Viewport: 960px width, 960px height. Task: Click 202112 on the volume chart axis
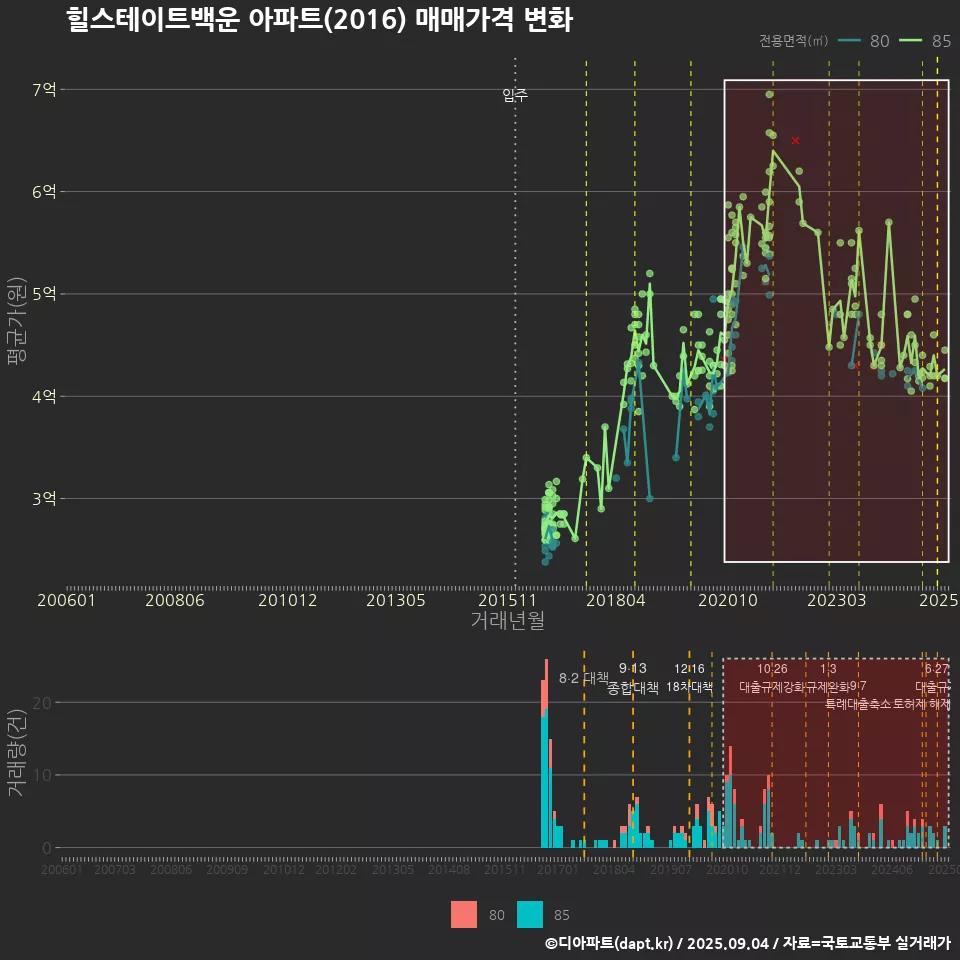(x=779, y=869)
